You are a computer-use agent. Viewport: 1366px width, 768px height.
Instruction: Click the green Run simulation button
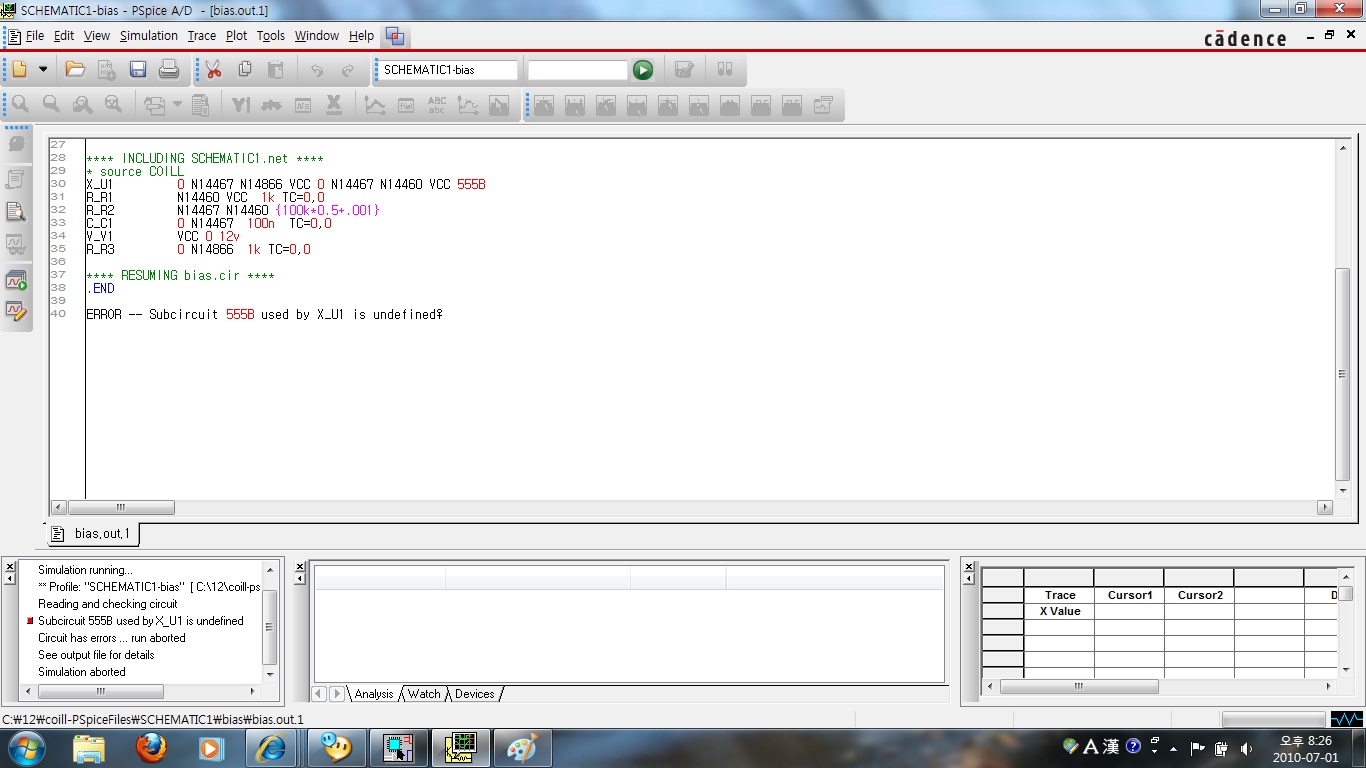(x=643, y=70)
